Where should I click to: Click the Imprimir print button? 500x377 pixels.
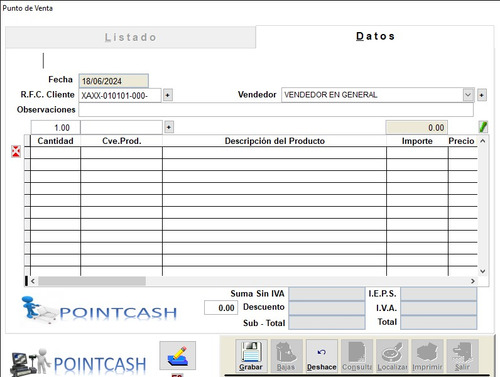(x=427, y=356)
